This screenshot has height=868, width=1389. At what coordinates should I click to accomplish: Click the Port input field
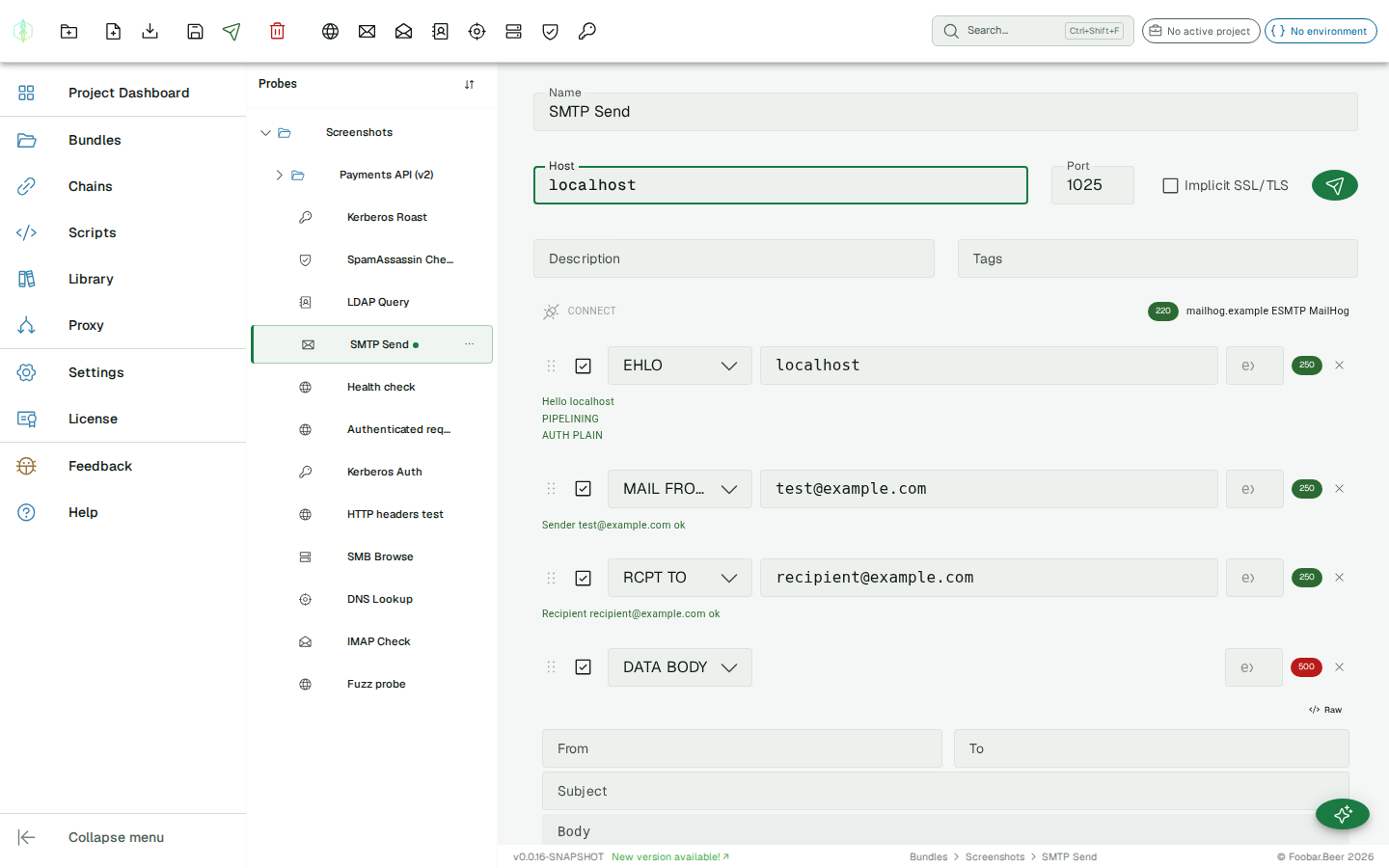coord(1093,185)
